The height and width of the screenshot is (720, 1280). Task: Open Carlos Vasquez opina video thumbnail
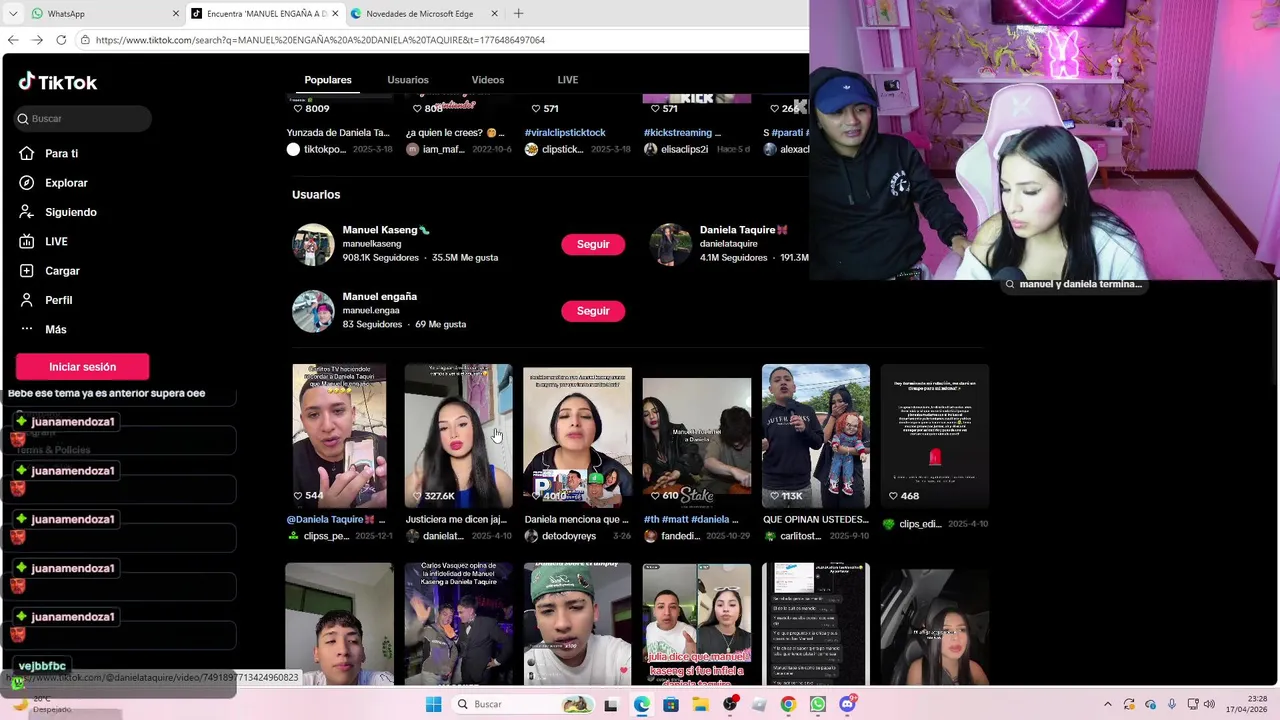coord(458,624)
